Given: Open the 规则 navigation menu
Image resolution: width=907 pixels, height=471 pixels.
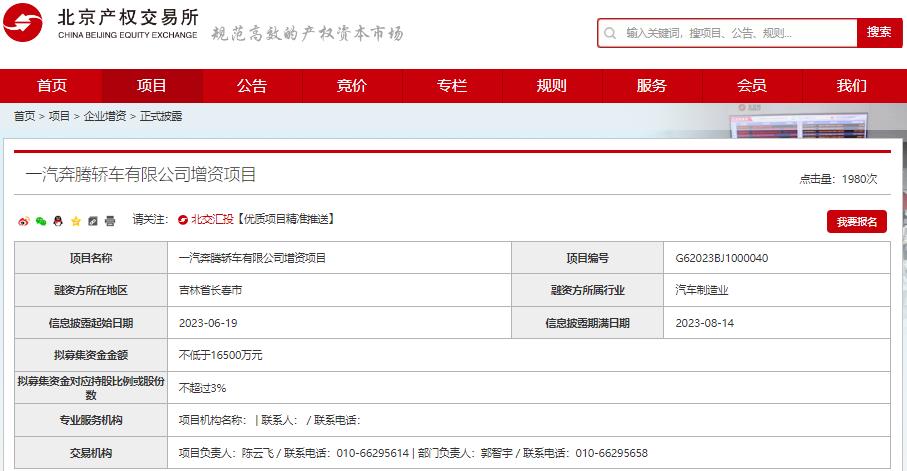Looking at the screenshot, I should click(x=552, y=86).
